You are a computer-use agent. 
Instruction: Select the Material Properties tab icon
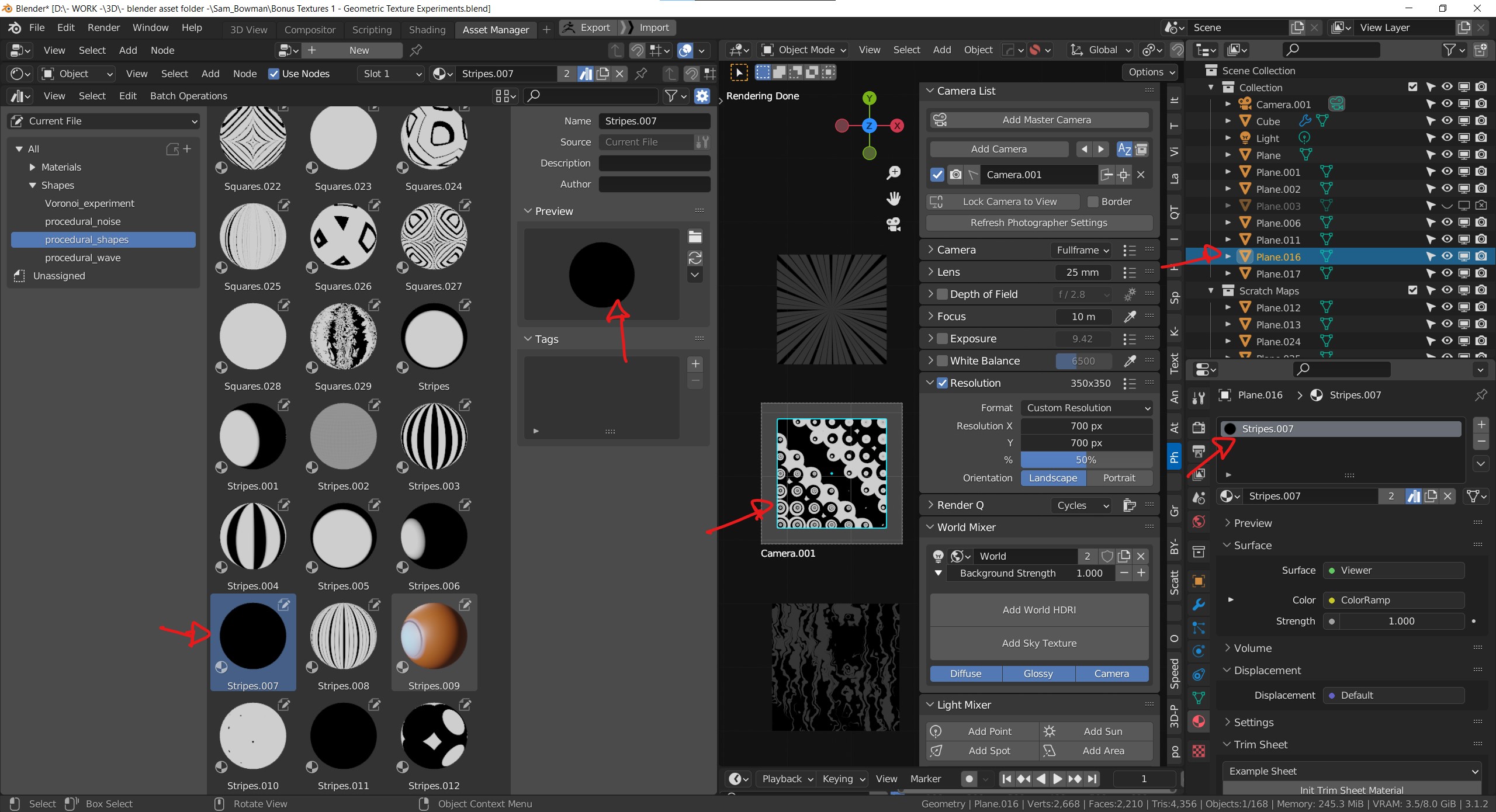[1199, 721]
